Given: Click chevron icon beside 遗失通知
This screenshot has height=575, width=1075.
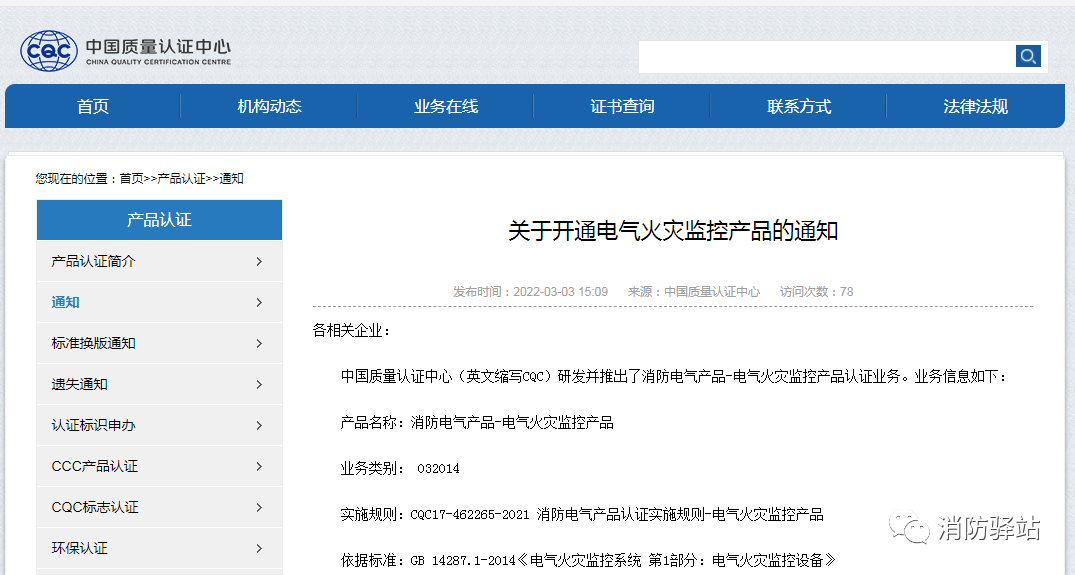Looking at the screenshot, I should pyautogui.click(x=259, y=385).
